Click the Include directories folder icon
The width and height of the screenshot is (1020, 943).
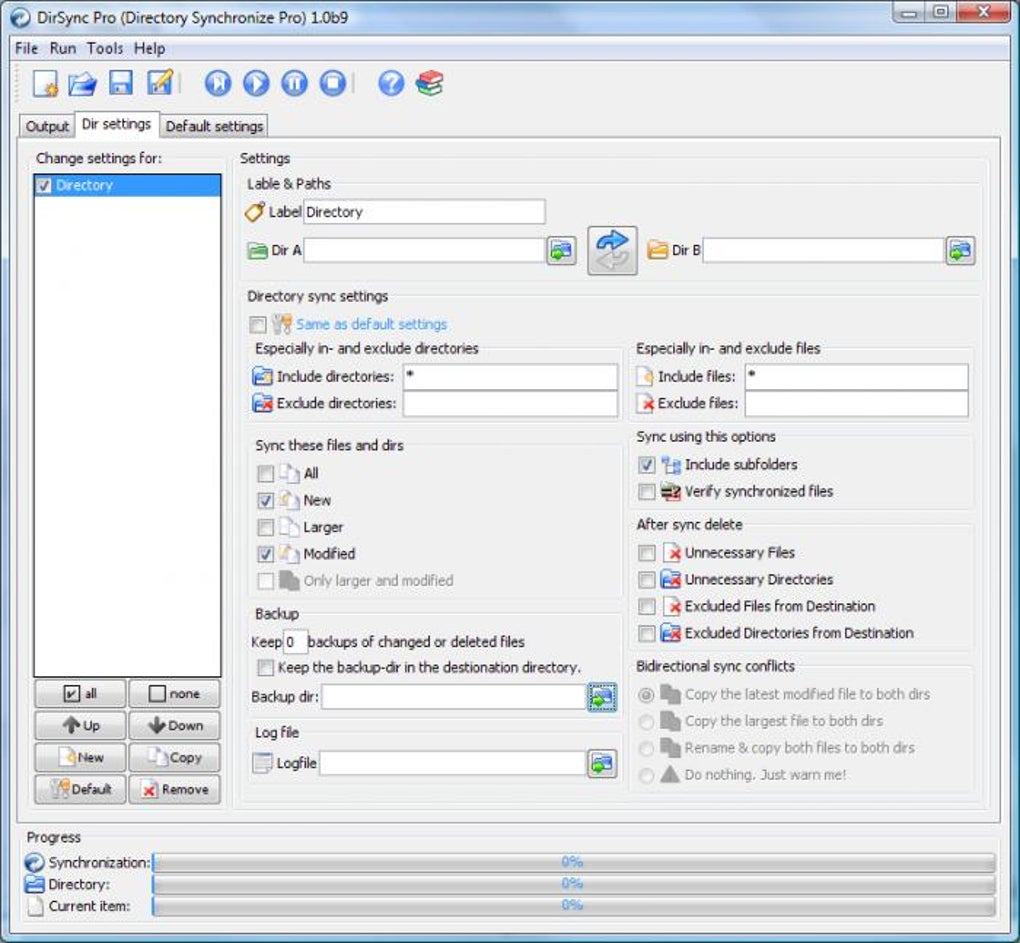[x=263, y=377]
